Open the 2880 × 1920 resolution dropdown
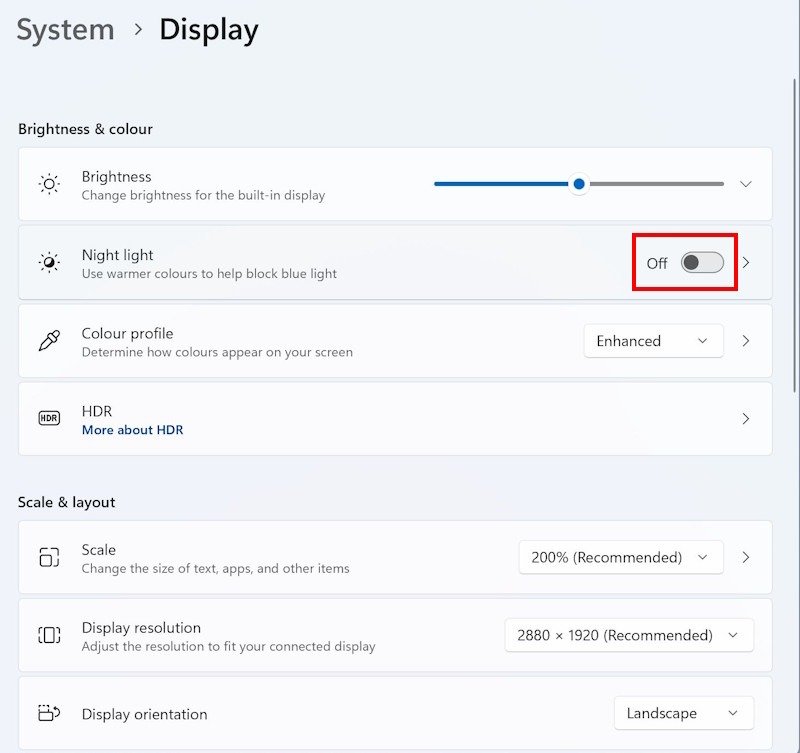 coord(628,635)
